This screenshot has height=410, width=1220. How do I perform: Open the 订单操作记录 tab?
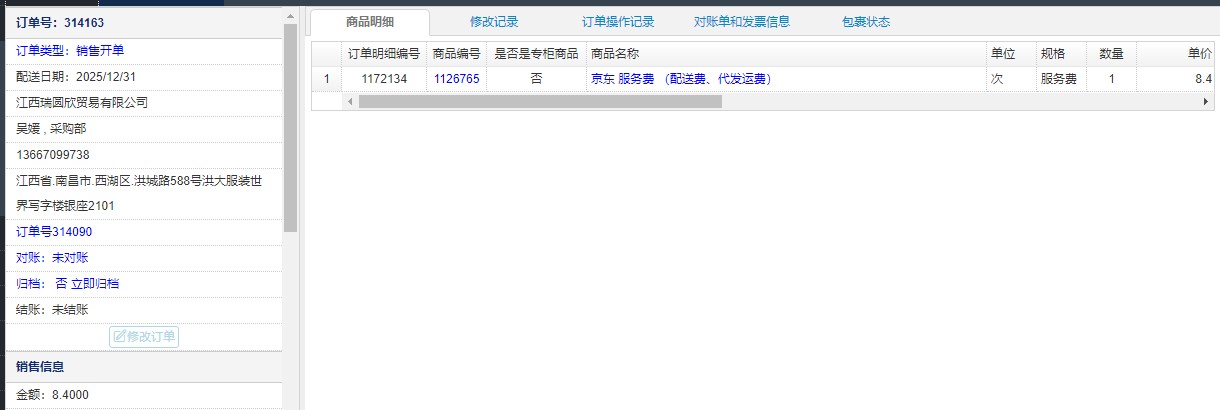pyautogui.click(x=618, y=22)
